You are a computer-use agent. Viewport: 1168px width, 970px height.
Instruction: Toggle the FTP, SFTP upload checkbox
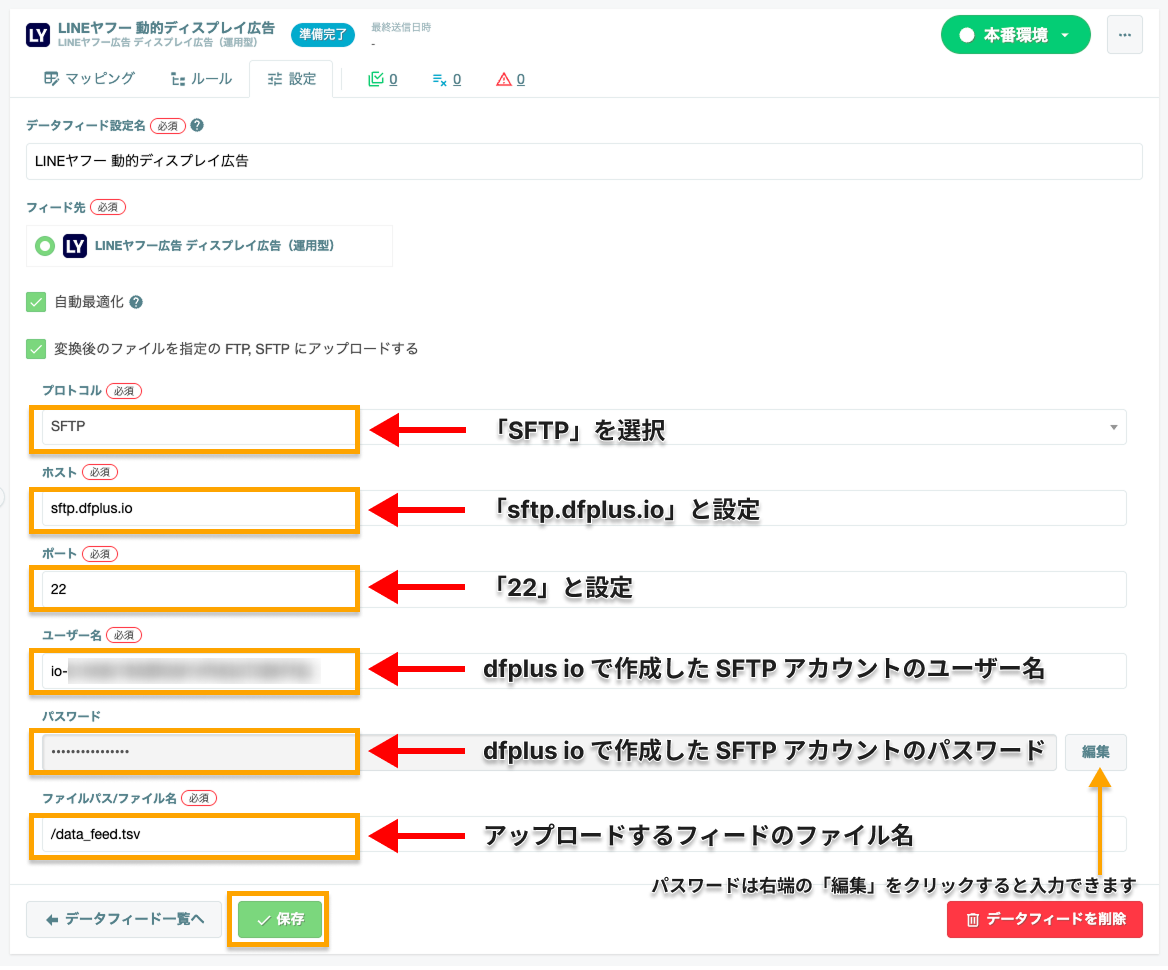coord(36,349)
